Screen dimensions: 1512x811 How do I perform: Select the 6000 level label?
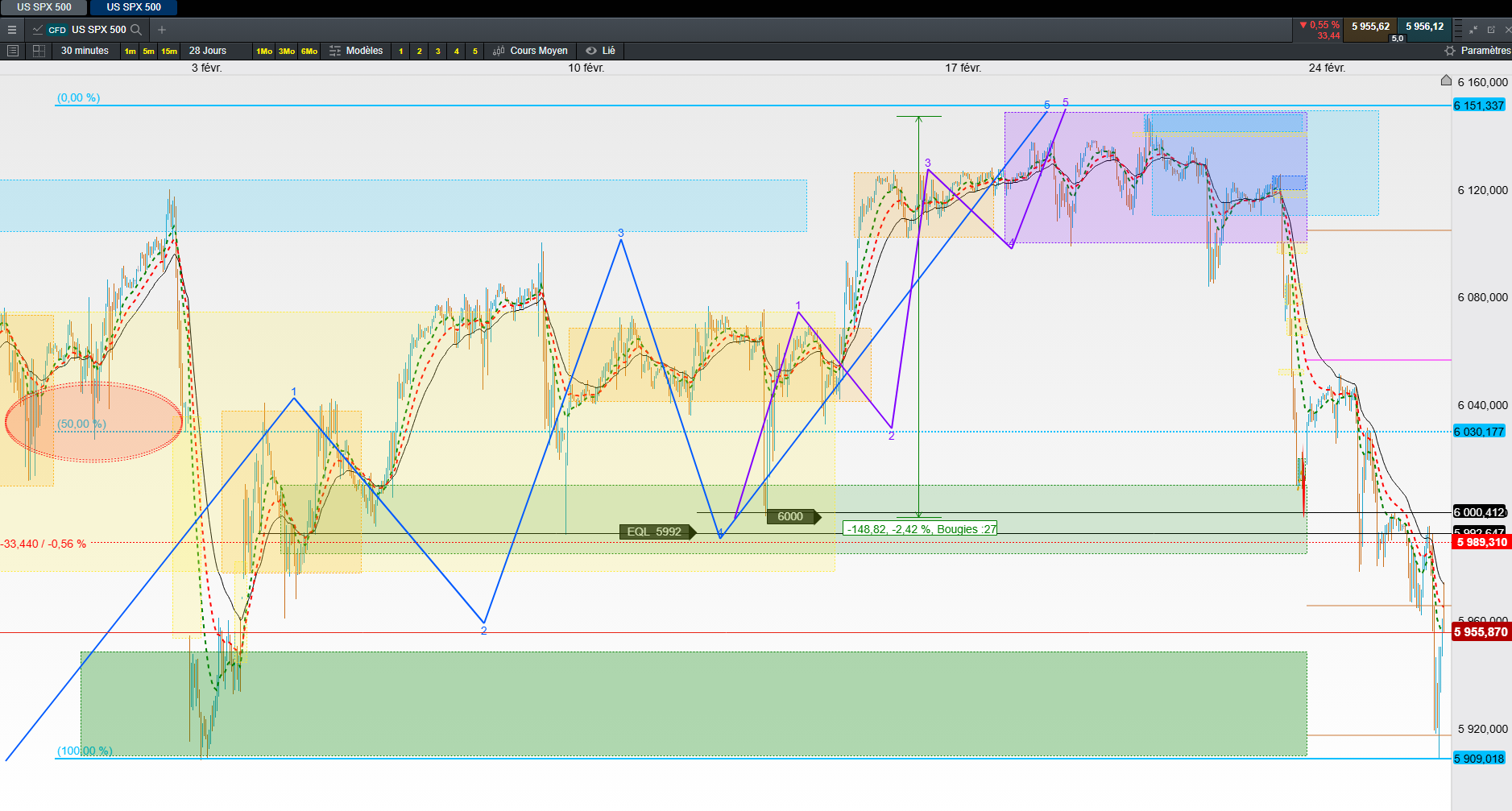point(793,517)
